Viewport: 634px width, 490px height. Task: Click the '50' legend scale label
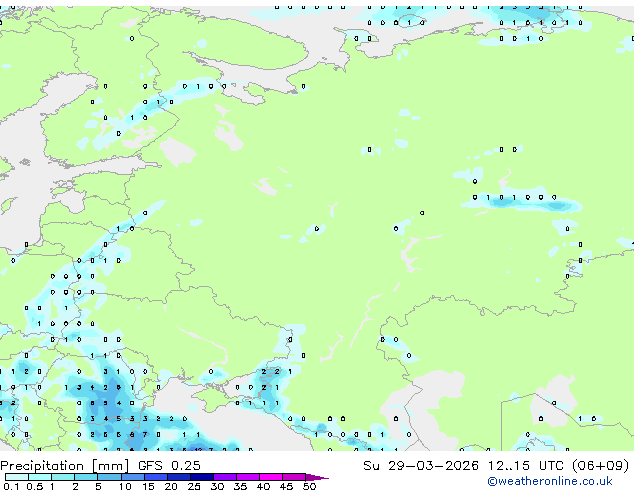[x=309, y=486]
